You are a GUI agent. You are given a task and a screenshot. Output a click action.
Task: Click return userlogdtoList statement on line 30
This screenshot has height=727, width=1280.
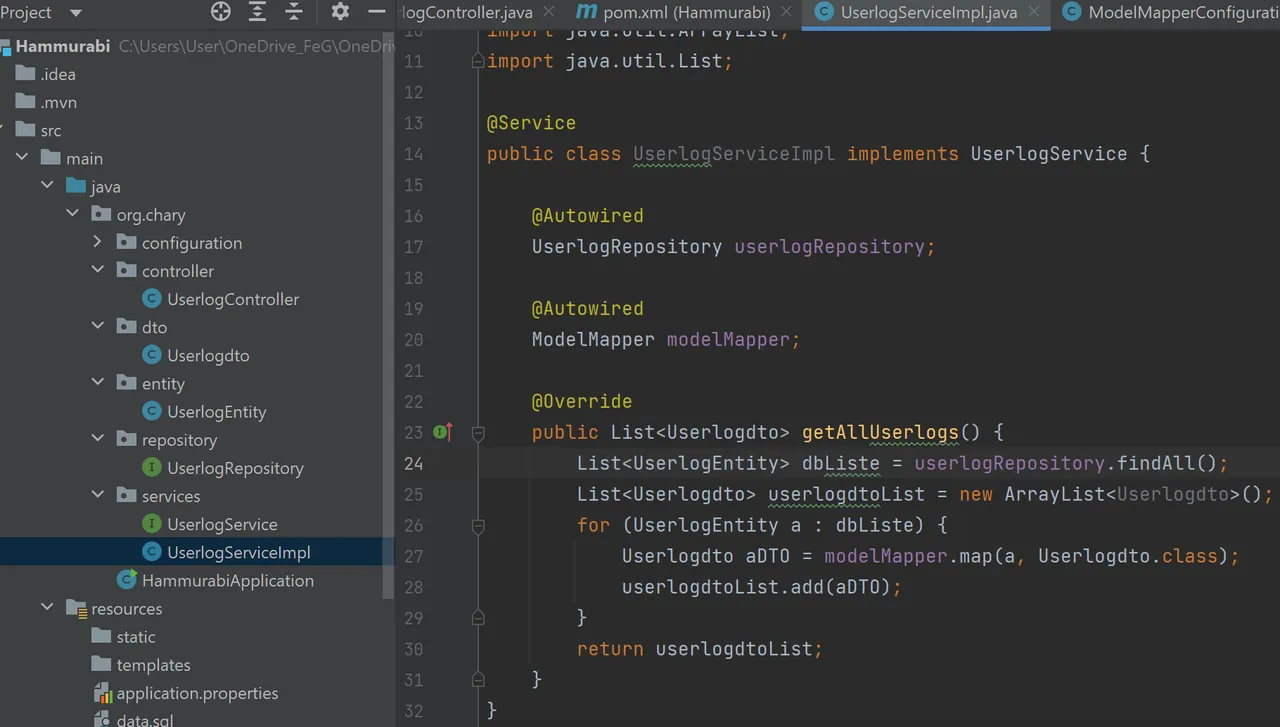[699, 650]
